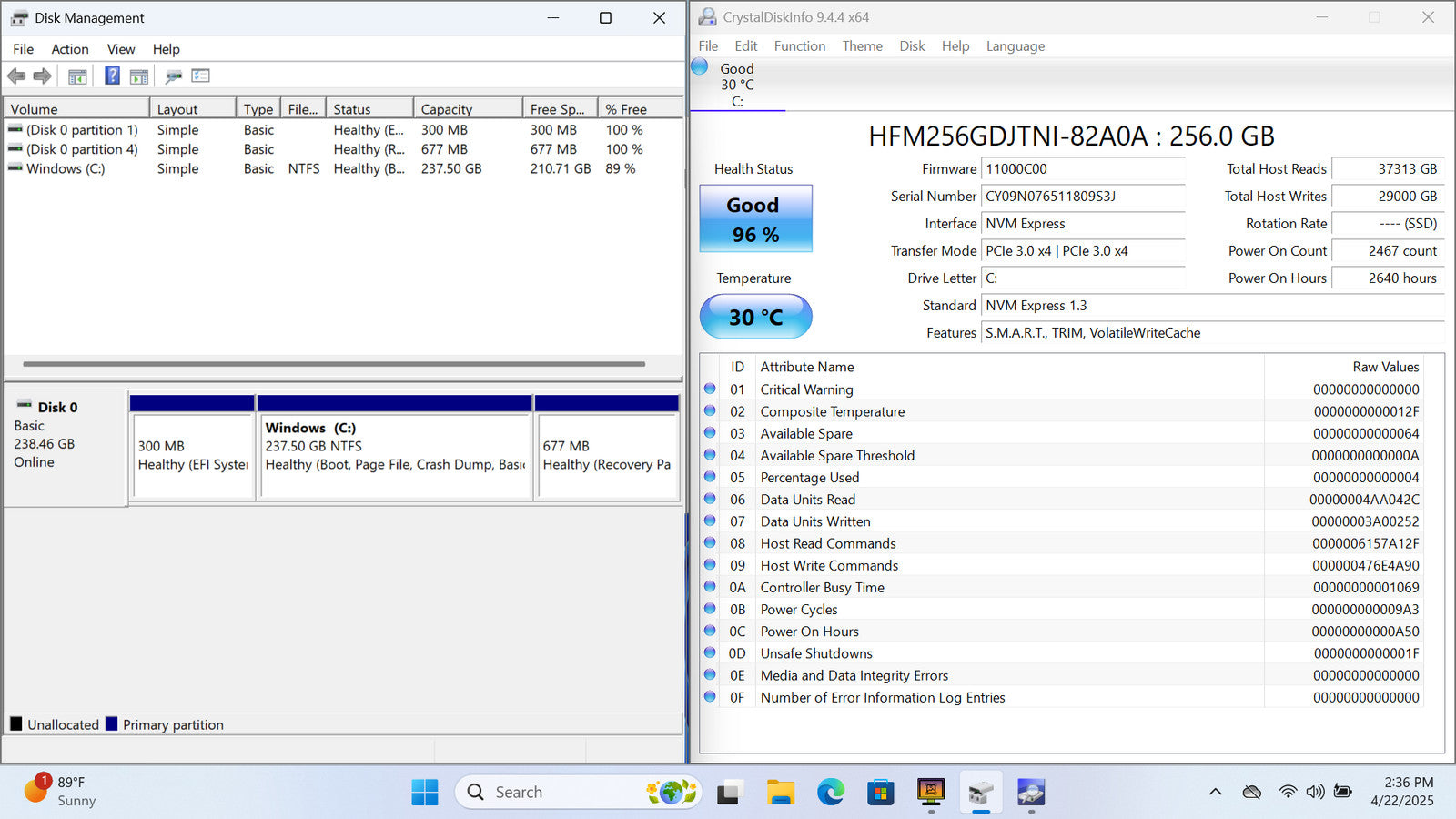Open the Action menu in Disk Management
This screenshot has width=1456, height=819.
click(70, 49)
